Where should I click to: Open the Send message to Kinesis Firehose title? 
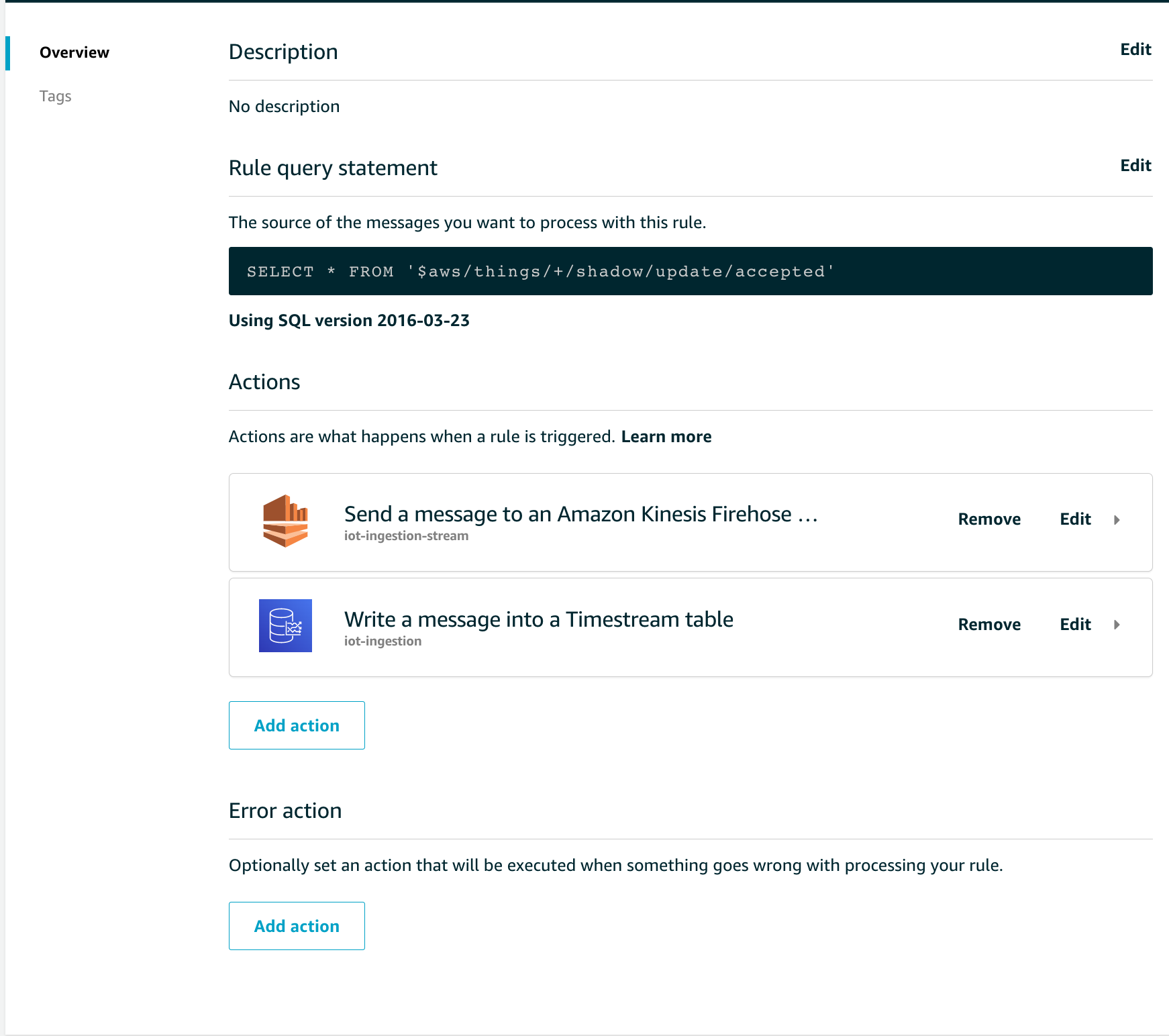[x=580, y=514]
